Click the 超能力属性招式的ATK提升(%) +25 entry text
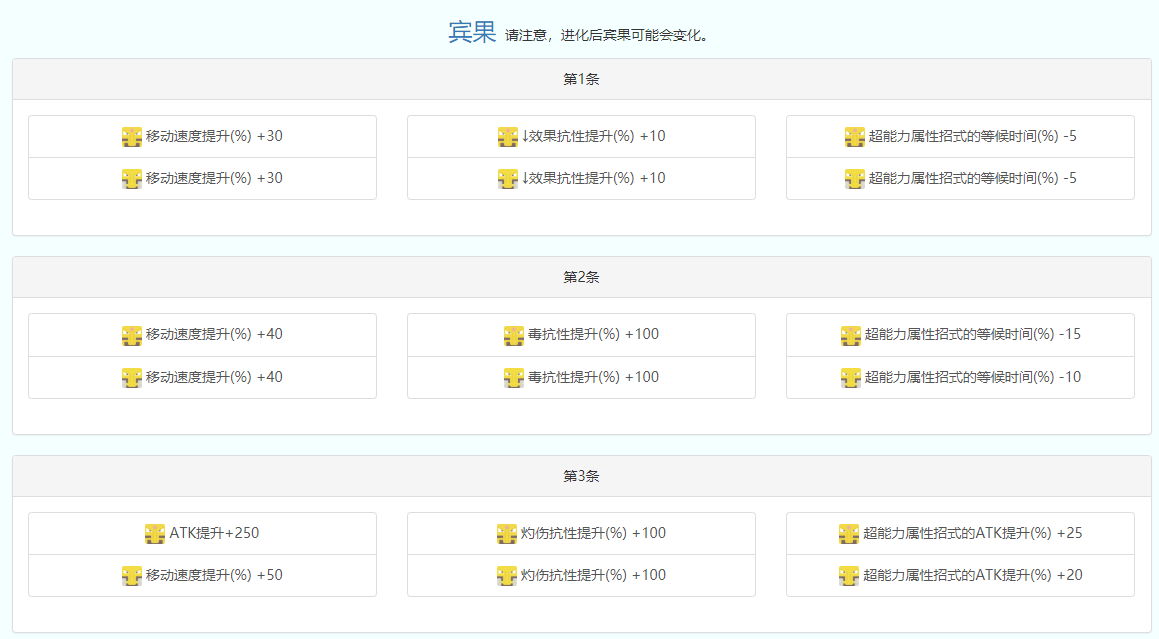 tap(973, 533)
